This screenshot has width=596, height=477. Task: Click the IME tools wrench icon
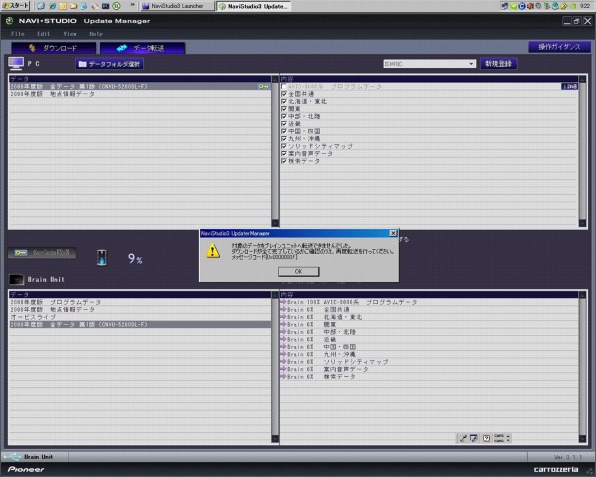point(463,438)
